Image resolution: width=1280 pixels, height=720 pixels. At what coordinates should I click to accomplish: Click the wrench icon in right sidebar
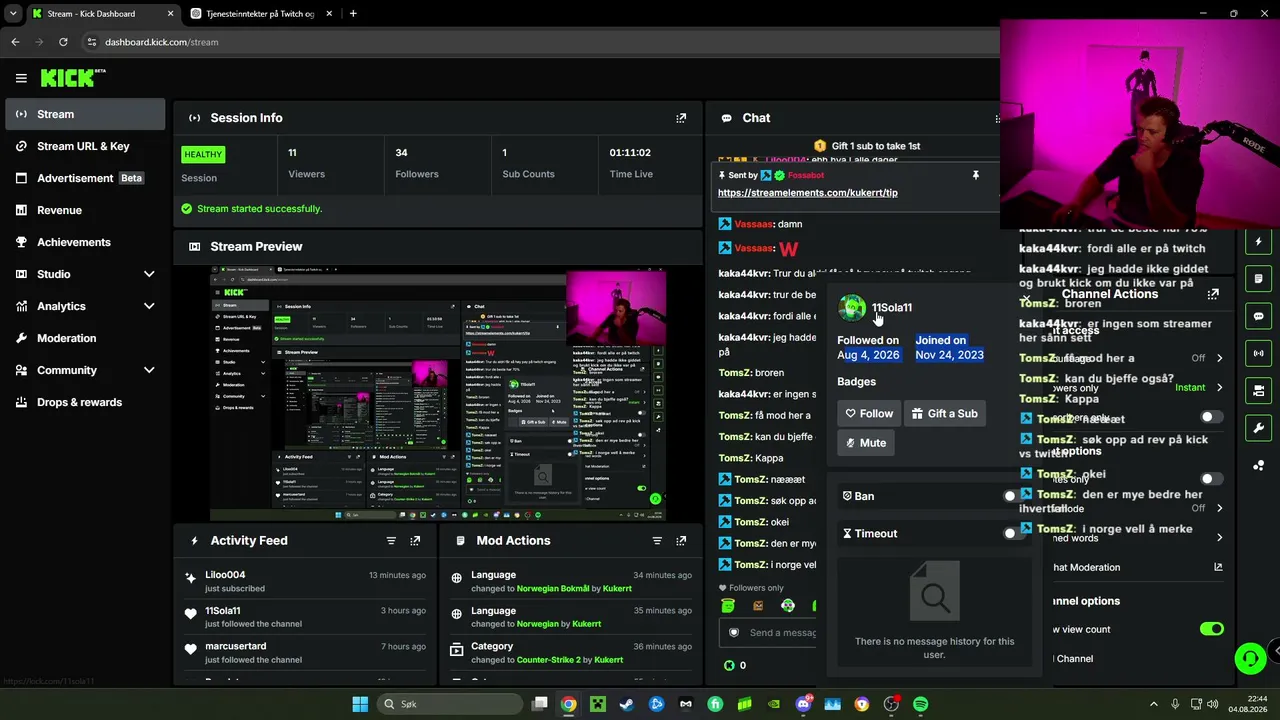(1259, 428)
